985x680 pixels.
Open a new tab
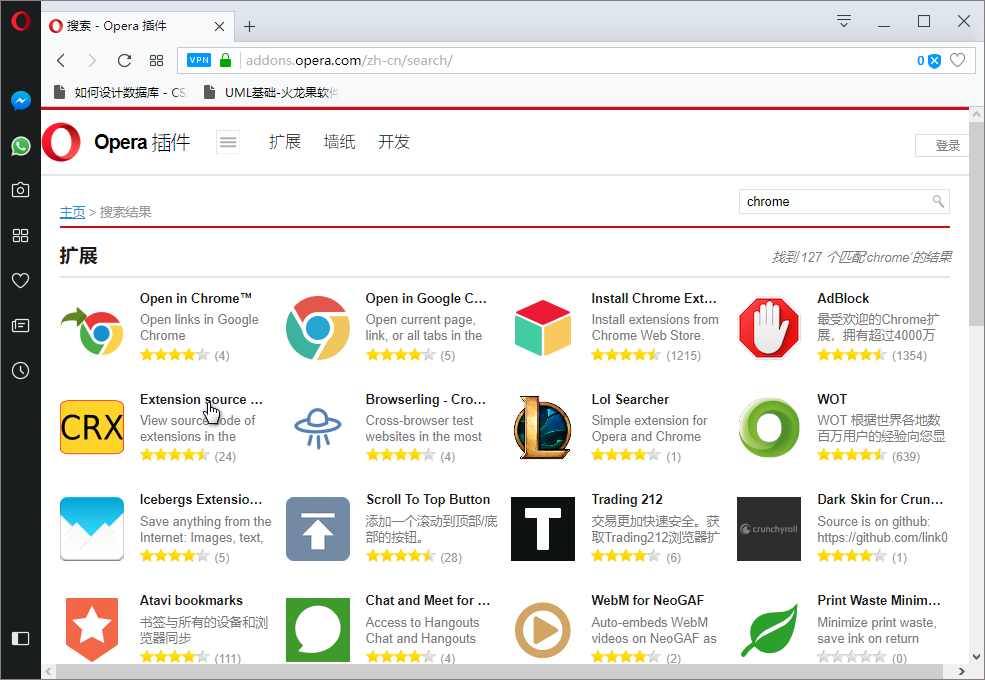coord(249,26)
